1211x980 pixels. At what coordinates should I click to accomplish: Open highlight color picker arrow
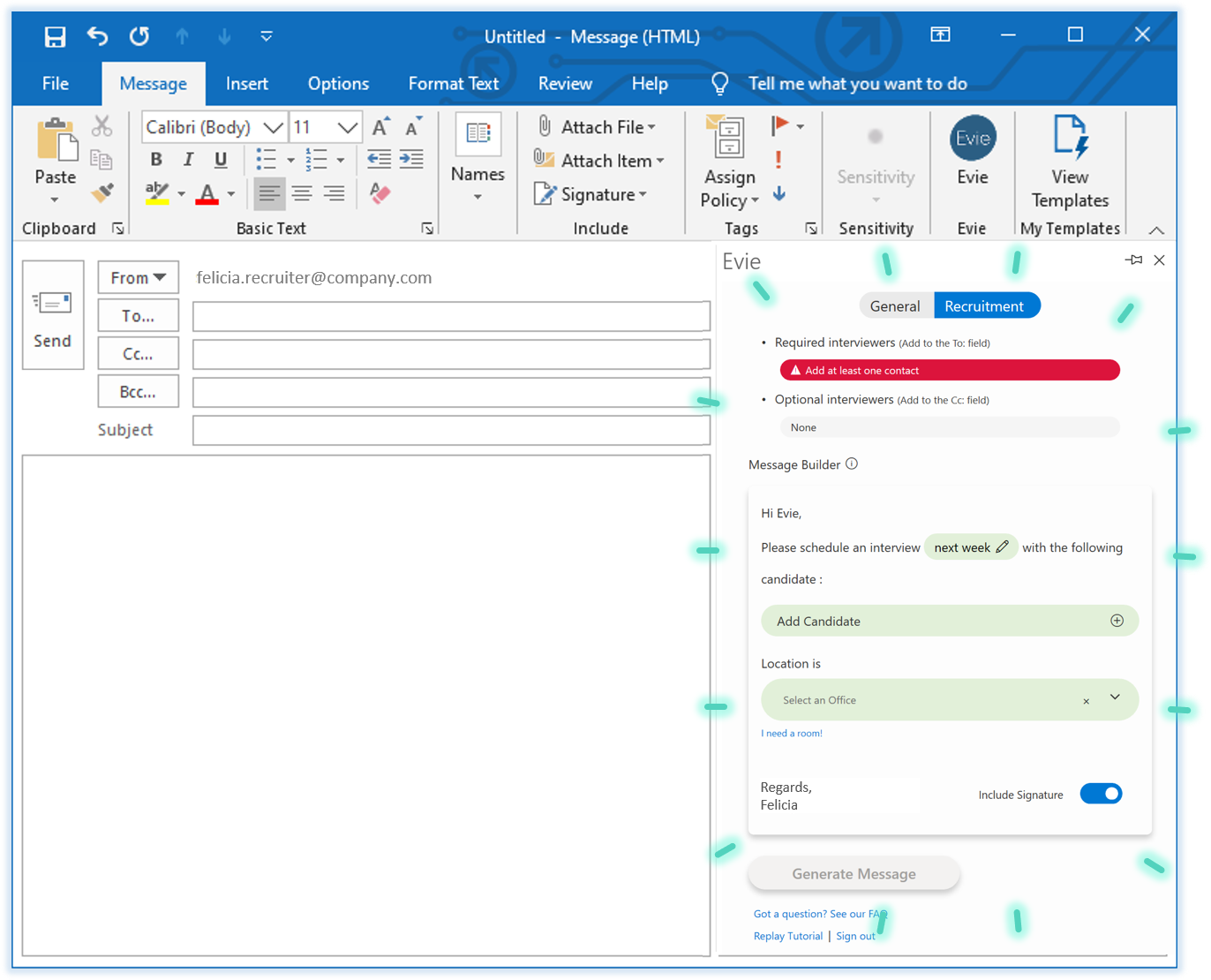point(181,194)
